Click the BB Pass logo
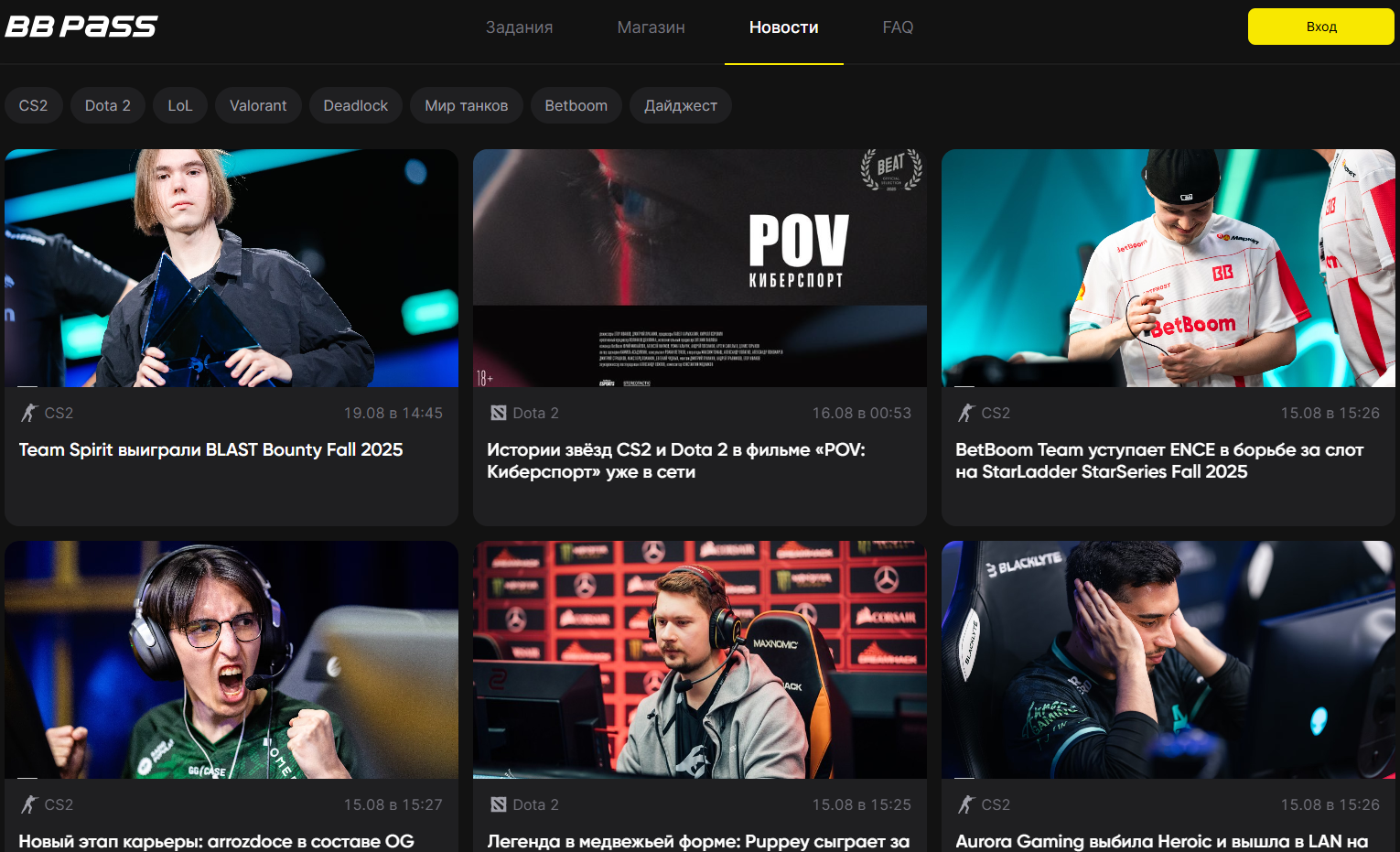 click(81, 27)
